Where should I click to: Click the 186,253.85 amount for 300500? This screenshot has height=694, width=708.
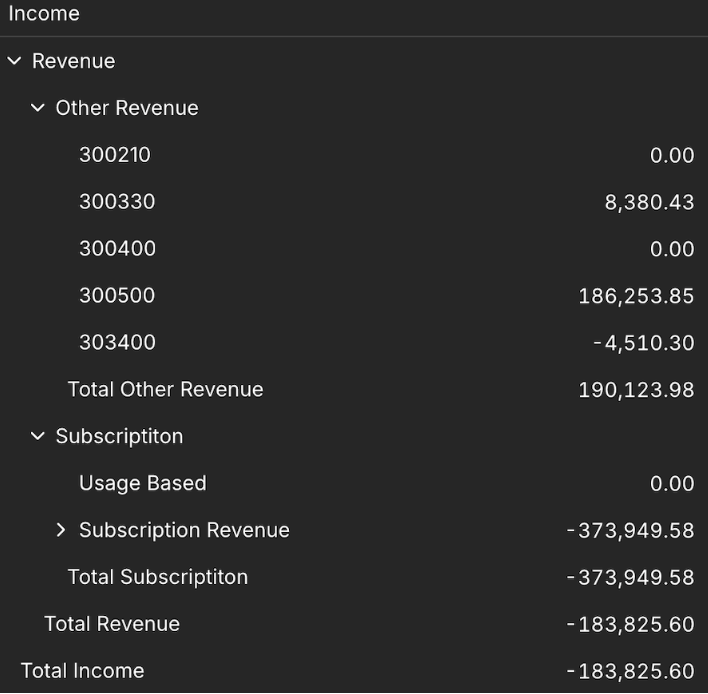point(636,296)
